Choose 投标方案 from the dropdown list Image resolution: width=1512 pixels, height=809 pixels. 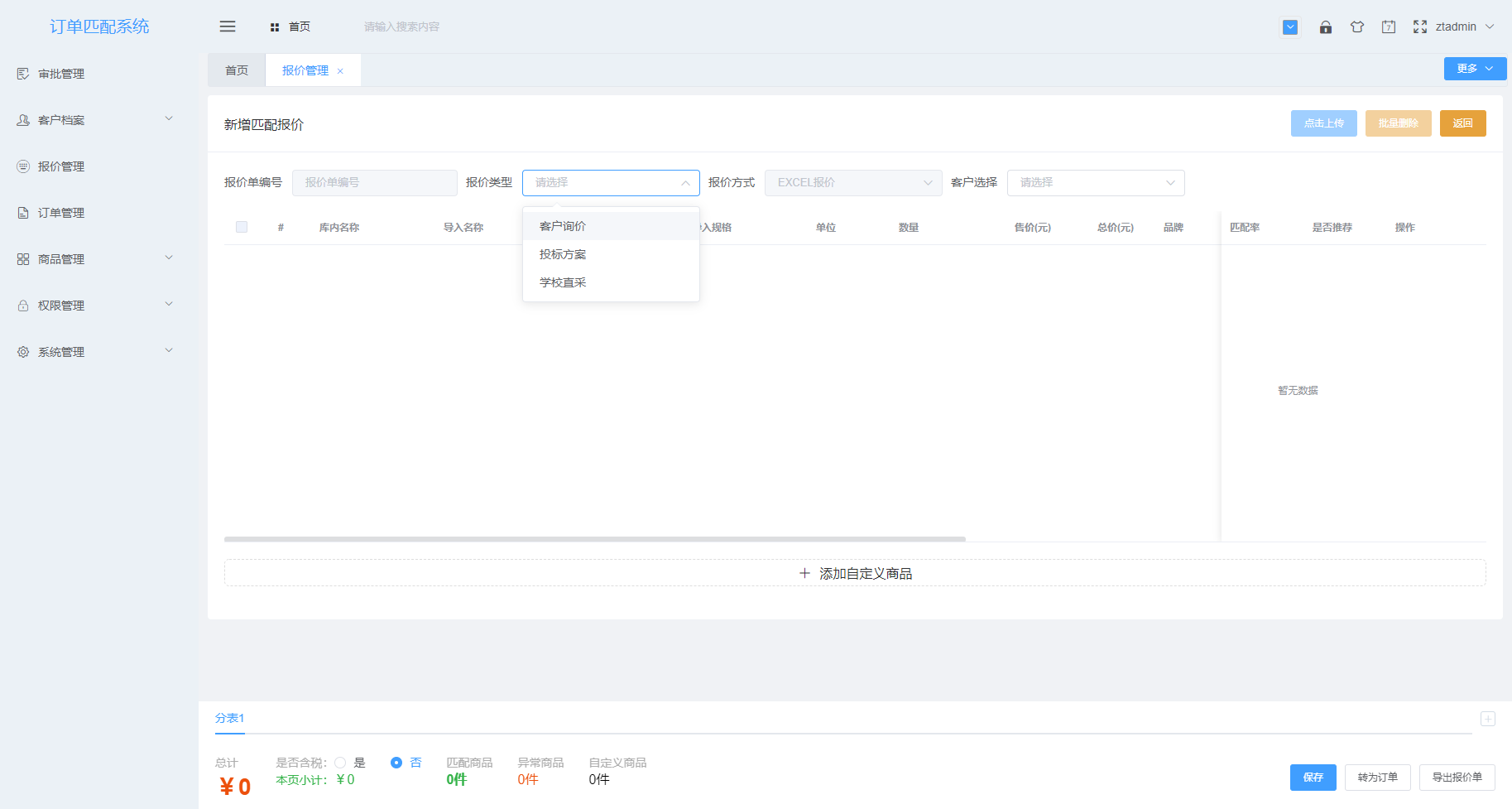click(563, 254)
